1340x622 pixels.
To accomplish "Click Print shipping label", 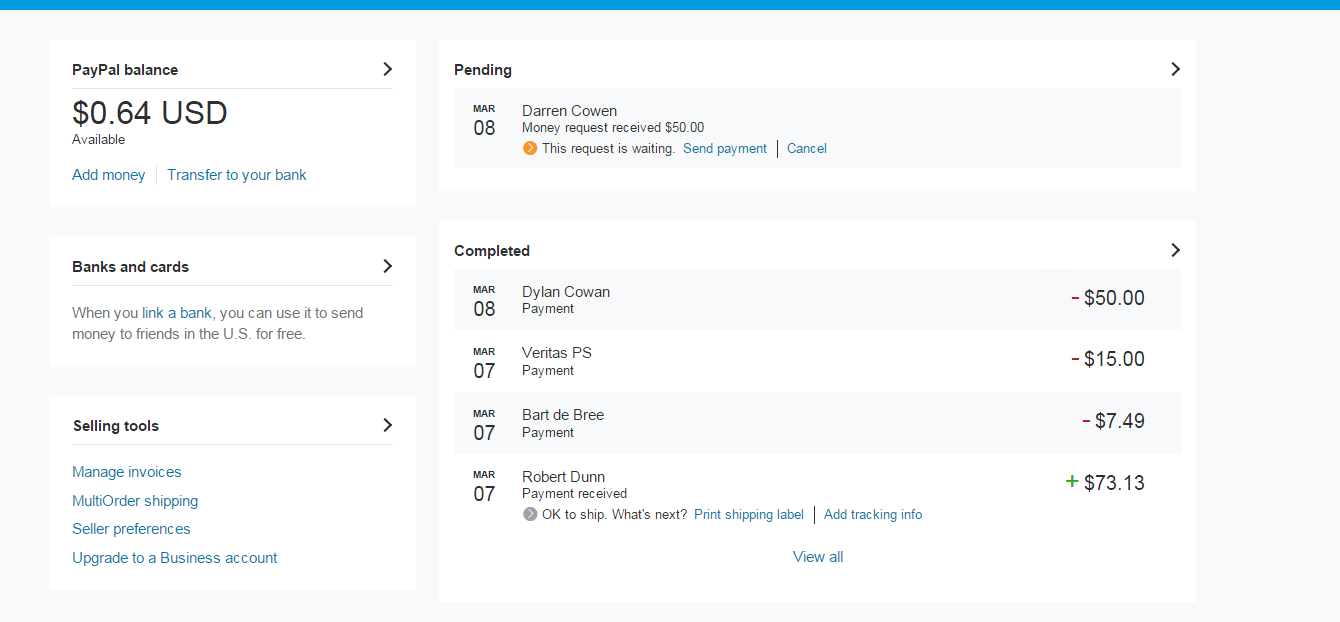I will coord(749,514).
